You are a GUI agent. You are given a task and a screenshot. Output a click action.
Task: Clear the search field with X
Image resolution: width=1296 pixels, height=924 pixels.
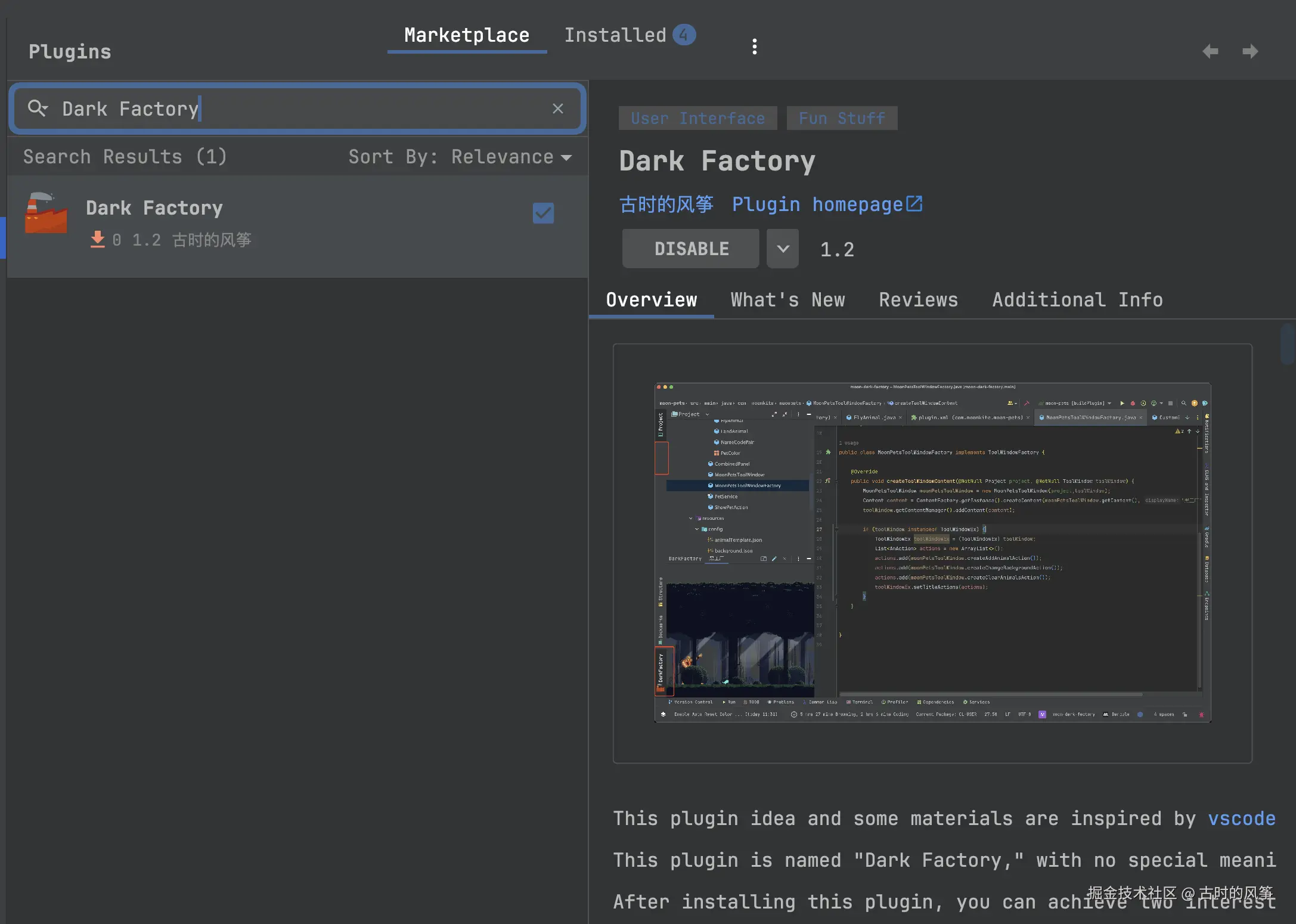coord(557,108)
